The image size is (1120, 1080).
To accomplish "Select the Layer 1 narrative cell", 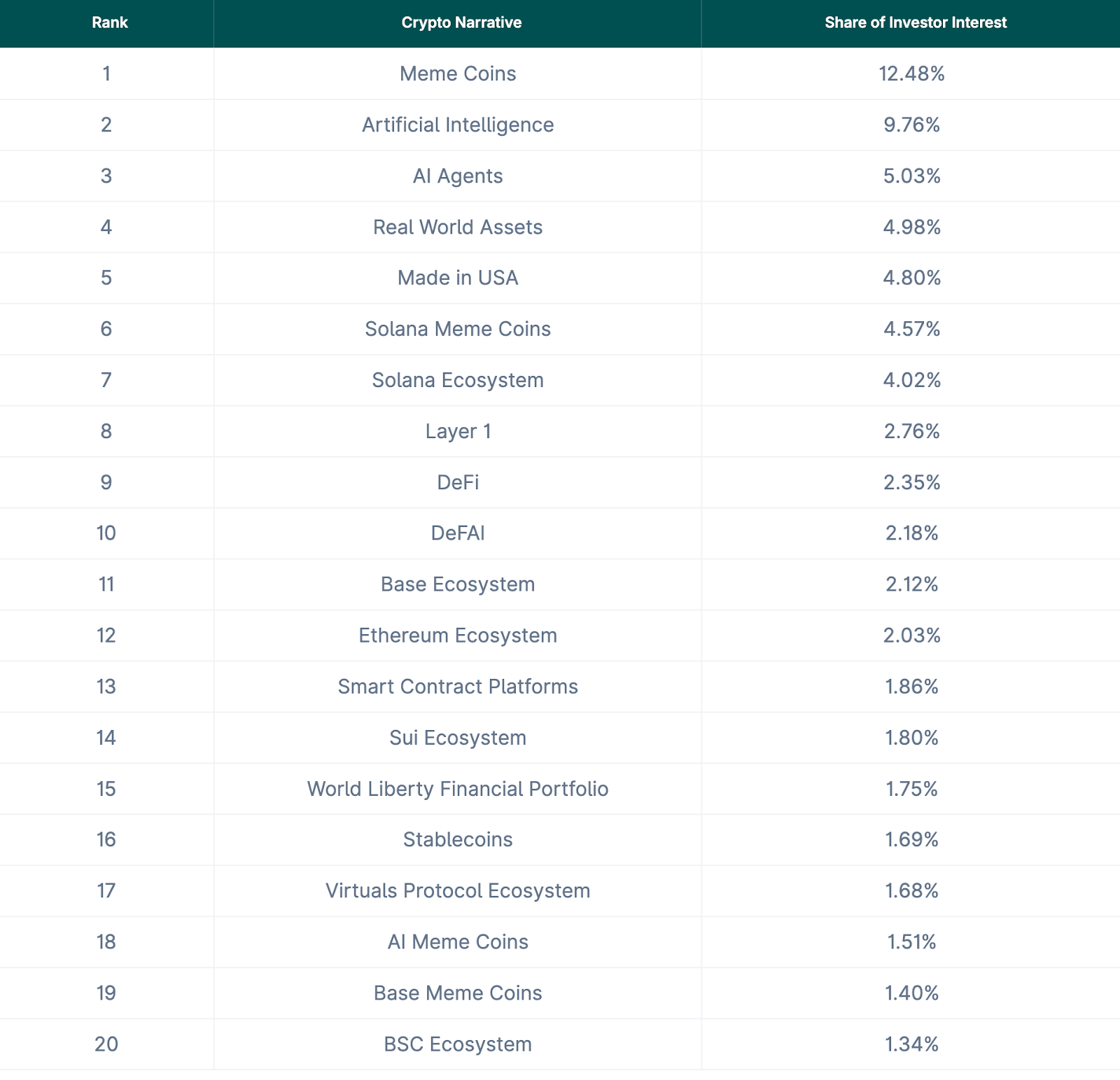I will tap(458, 431).
